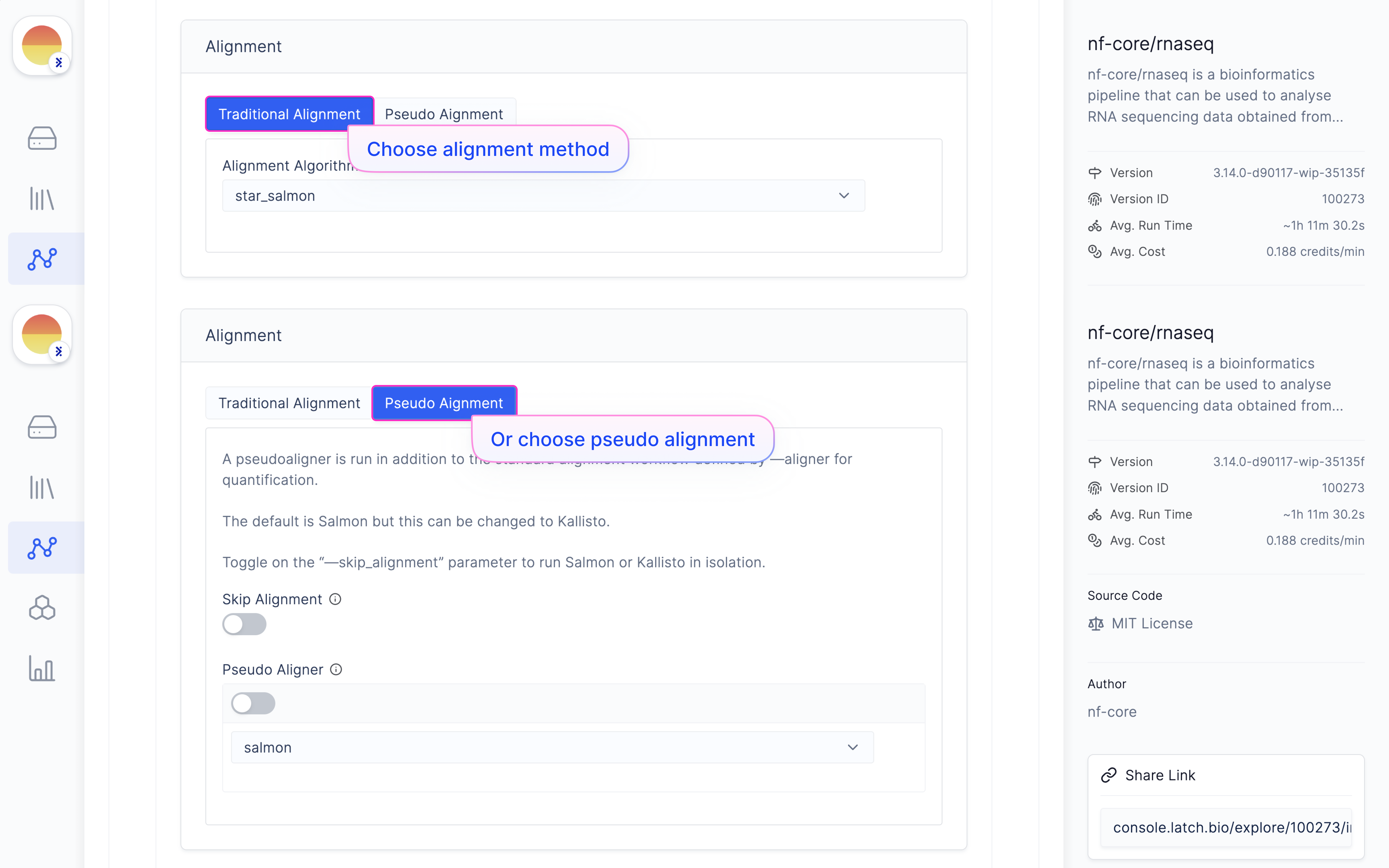Expand the salmon pseudo aligner dropdown
Image resolution: width=1389 pixels, height=868 pixels.
pyautogui.click(x=552, y=747)
